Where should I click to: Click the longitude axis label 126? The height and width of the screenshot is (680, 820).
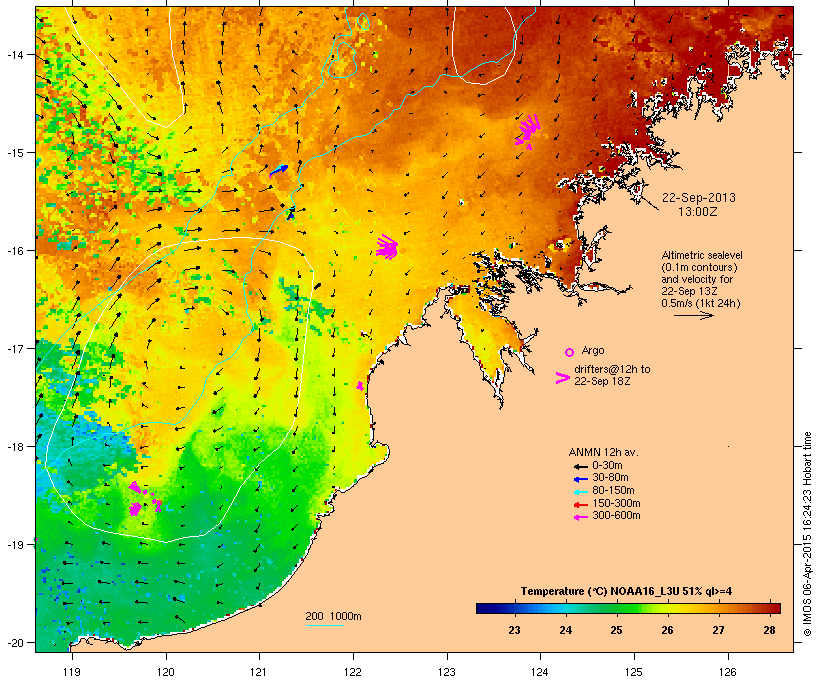727,672
